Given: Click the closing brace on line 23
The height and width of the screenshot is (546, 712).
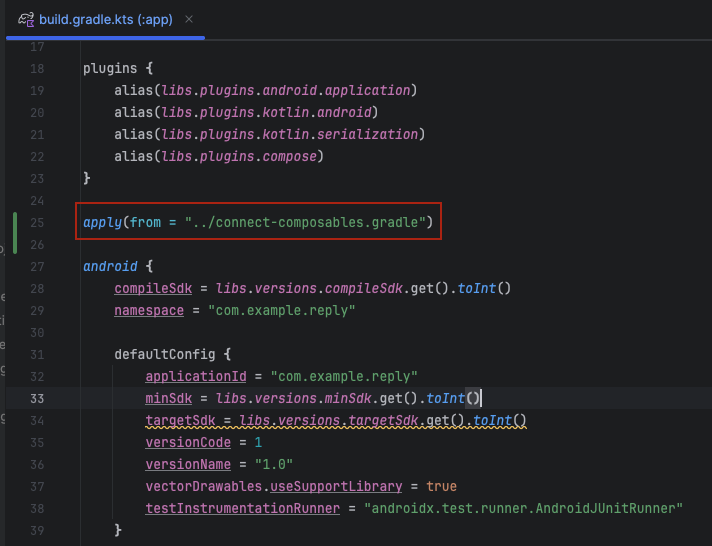Looking at the screenshot, I should coord(87,179).
